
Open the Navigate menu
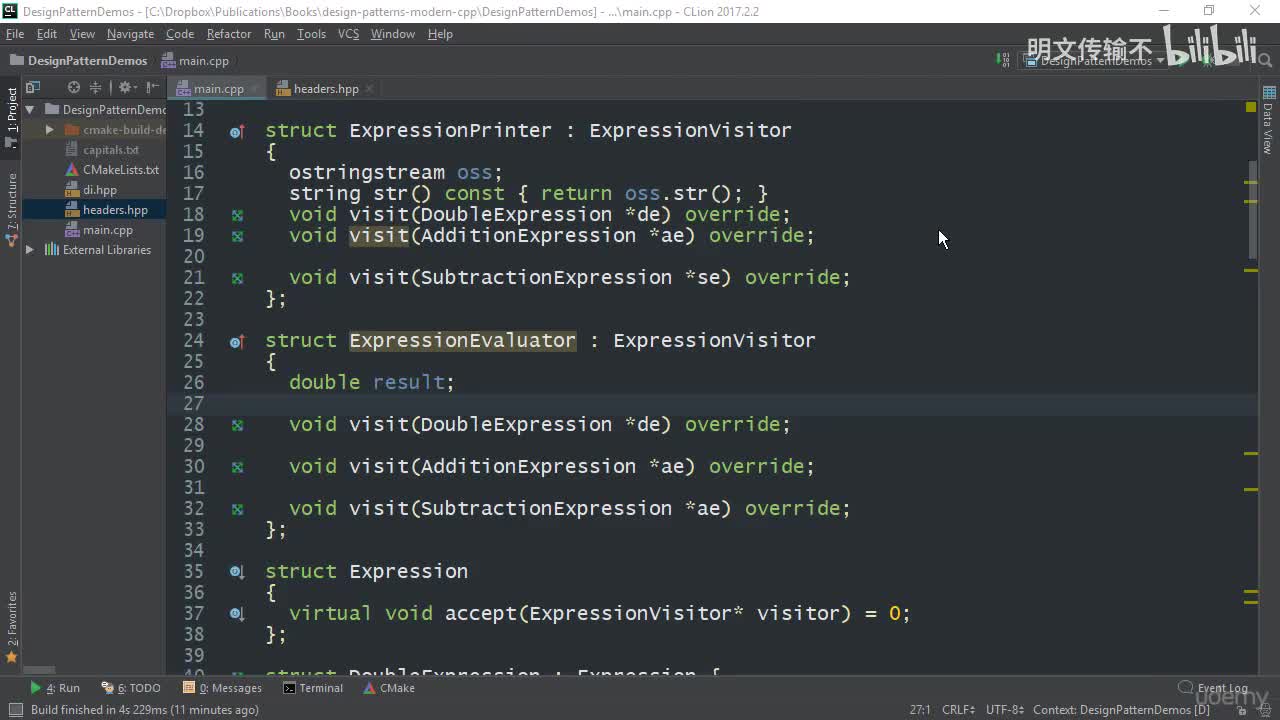click(x=130, y=34)
